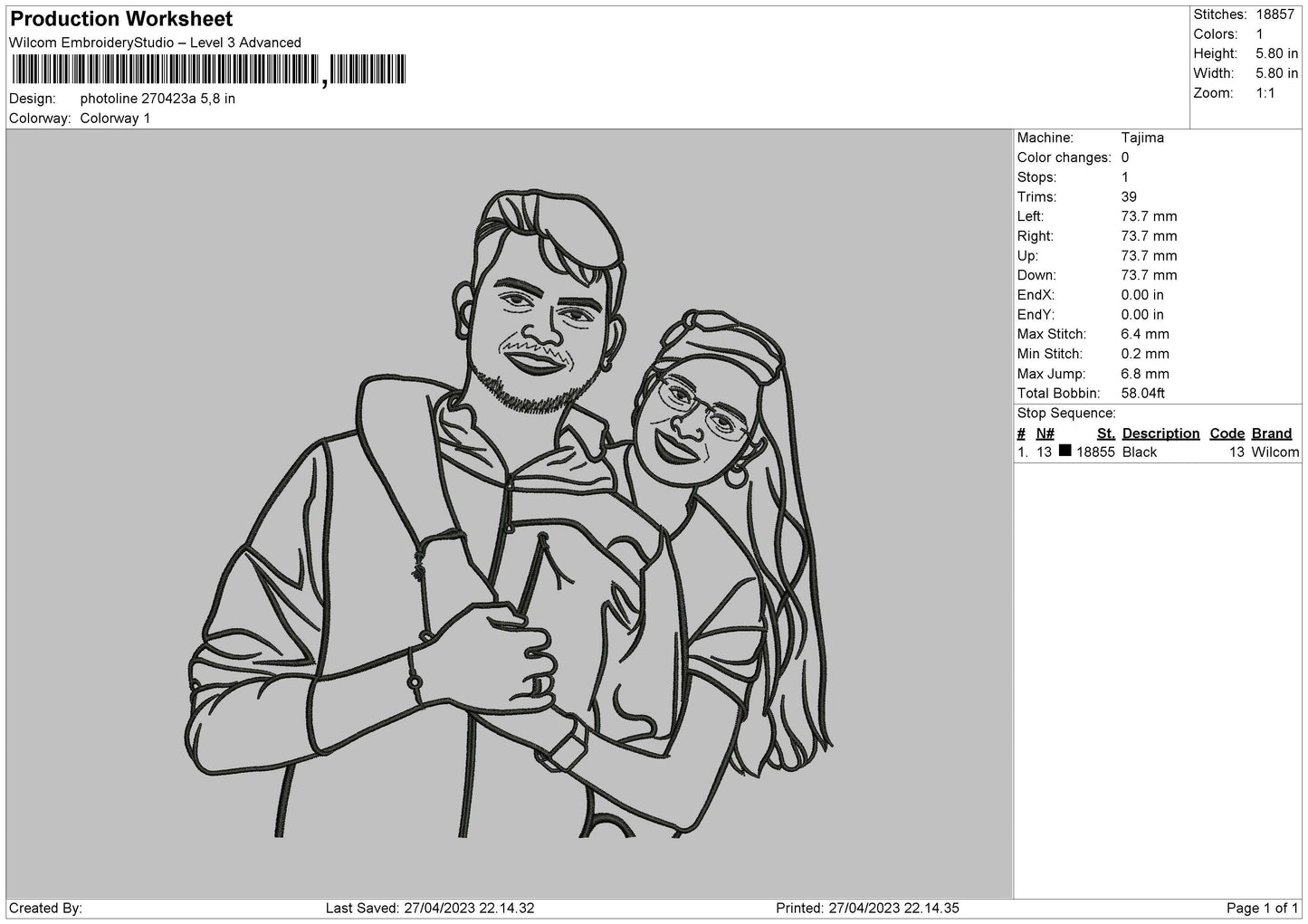Click the Stitches count 18857
Image resolution: width=1308 pixels, height=924 pixels.
click(1275, 14)
